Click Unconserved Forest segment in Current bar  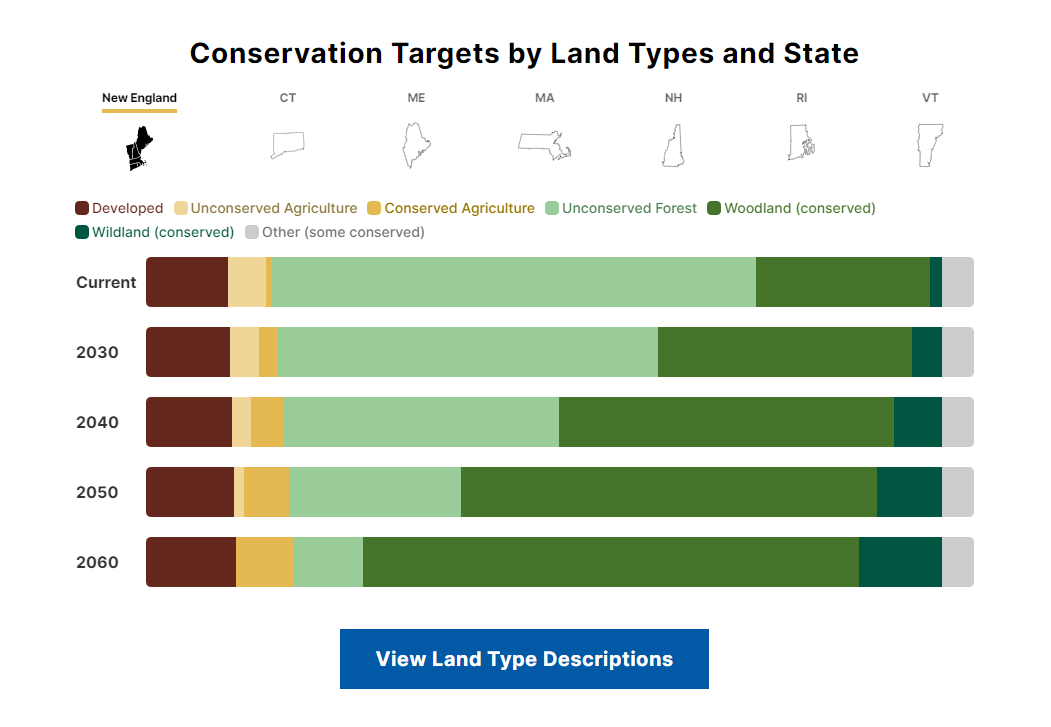click(513, 282)
